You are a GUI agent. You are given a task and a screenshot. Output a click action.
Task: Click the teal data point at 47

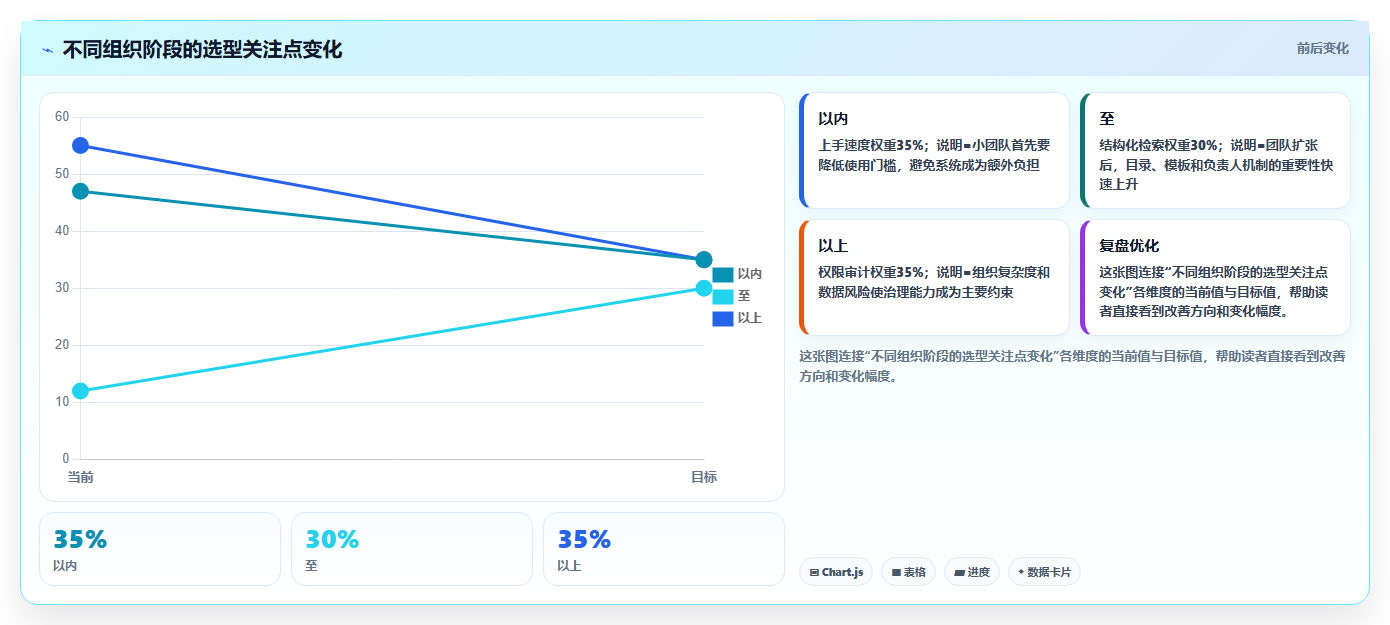click(x=80, y=191)
